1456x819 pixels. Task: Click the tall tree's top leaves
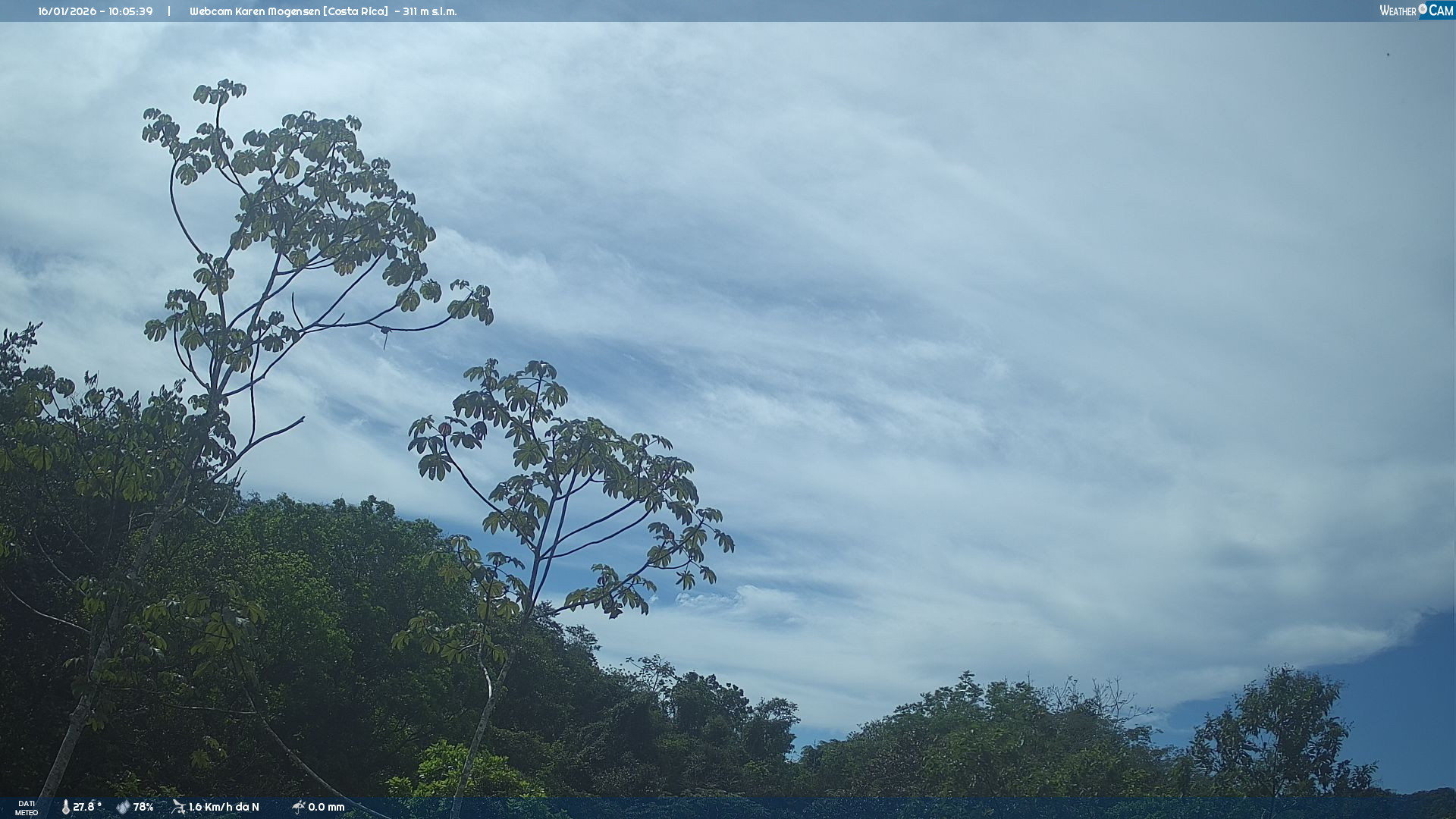coord(220,93)
